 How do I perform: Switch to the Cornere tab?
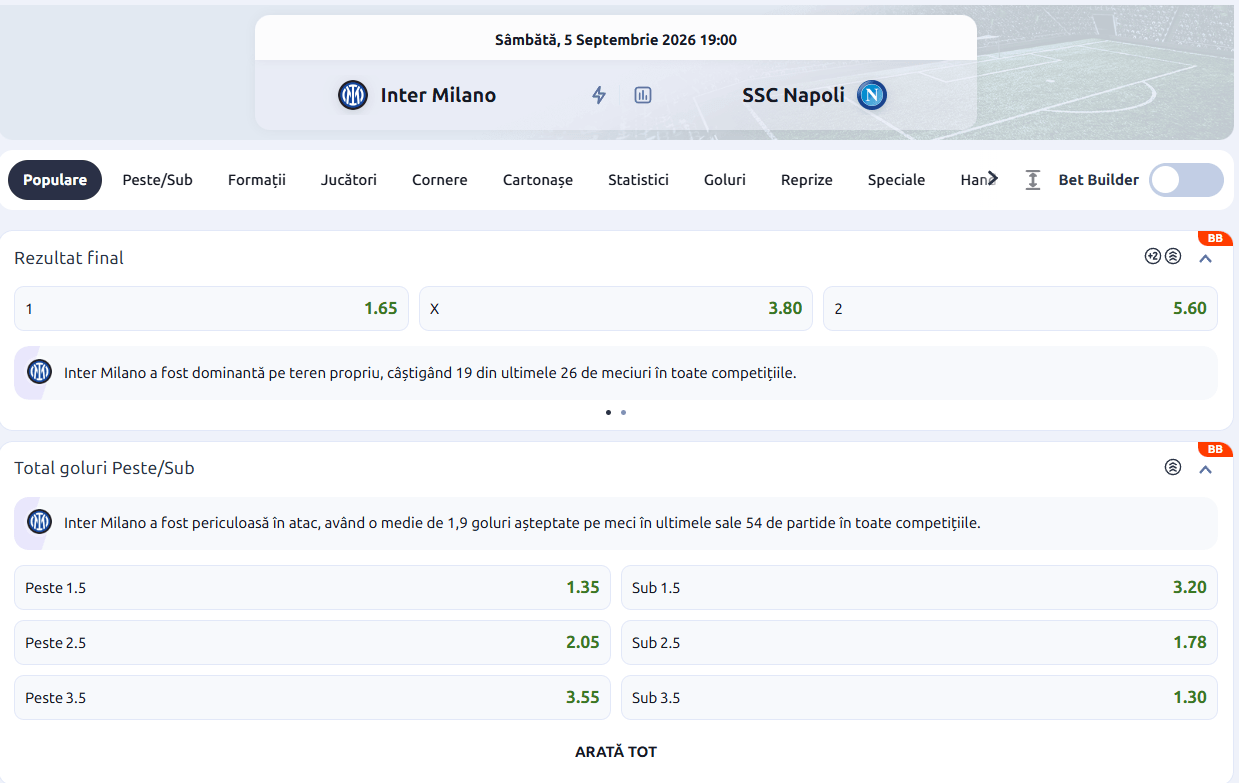(440, 180)
